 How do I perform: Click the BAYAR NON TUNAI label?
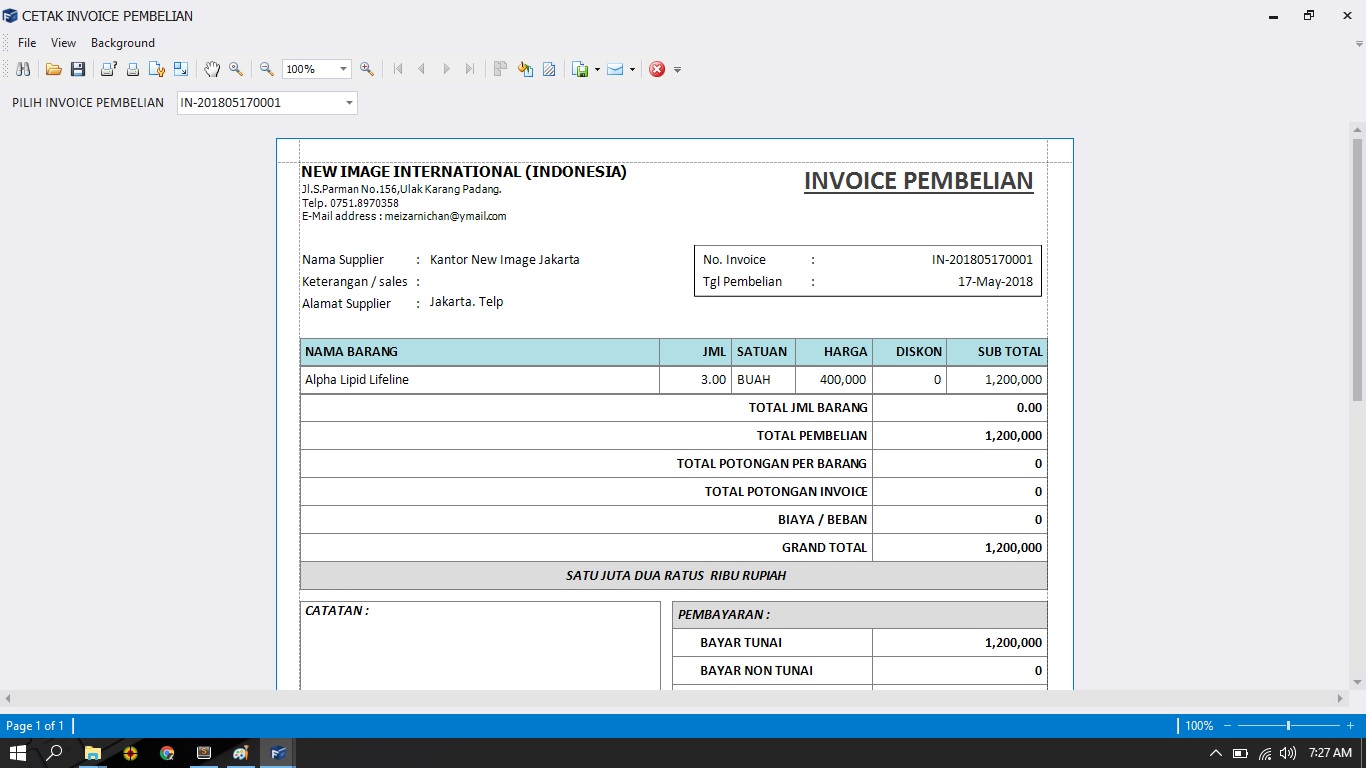pos(756,671)
